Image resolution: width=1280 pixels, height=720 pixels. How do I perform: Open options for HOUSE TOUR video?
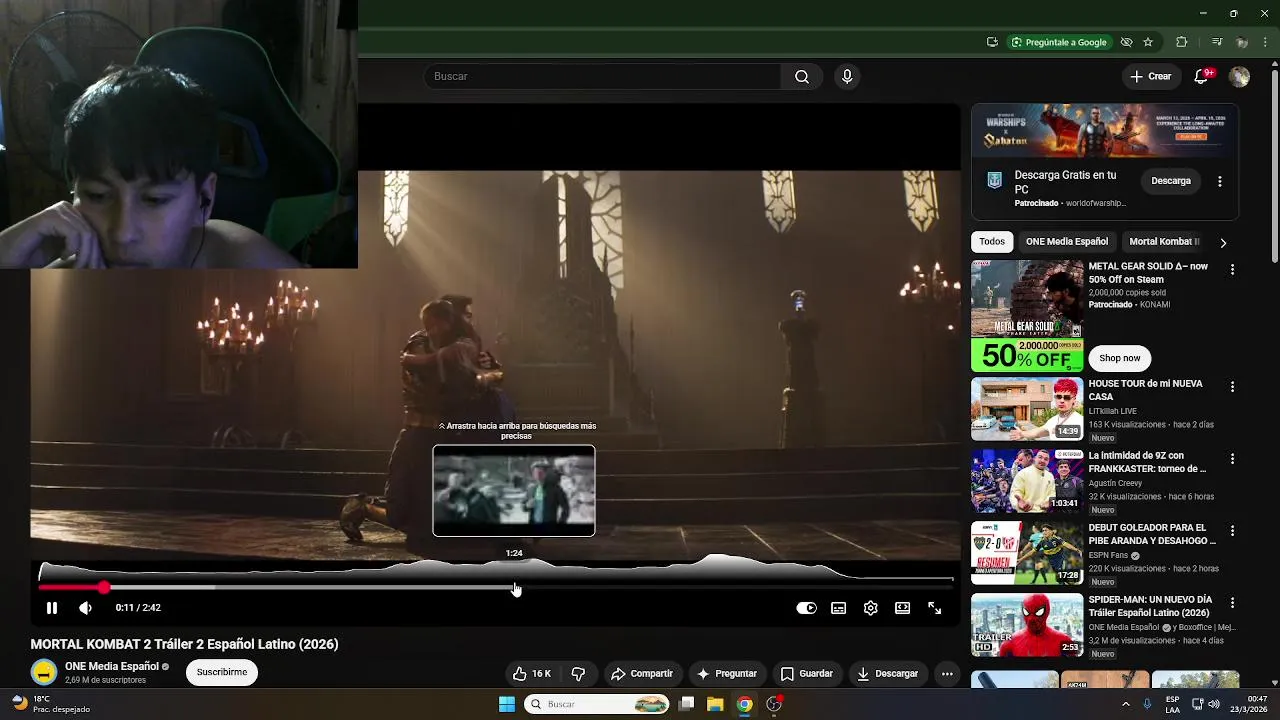[x=1232, y=387]
